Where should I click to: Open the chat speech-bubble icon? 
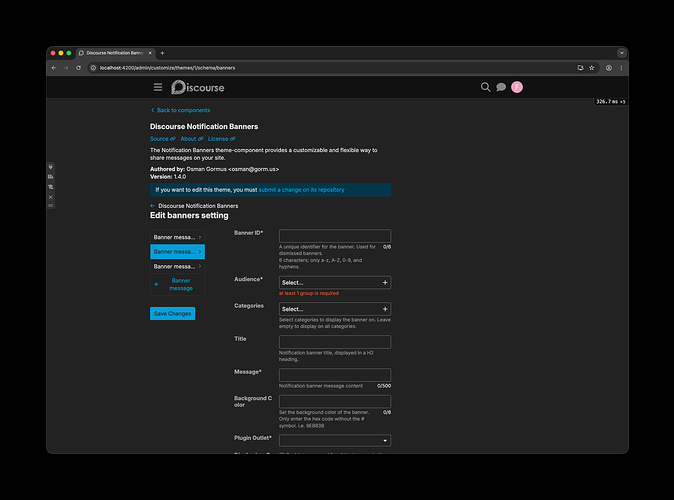click(x=501, y=87)
